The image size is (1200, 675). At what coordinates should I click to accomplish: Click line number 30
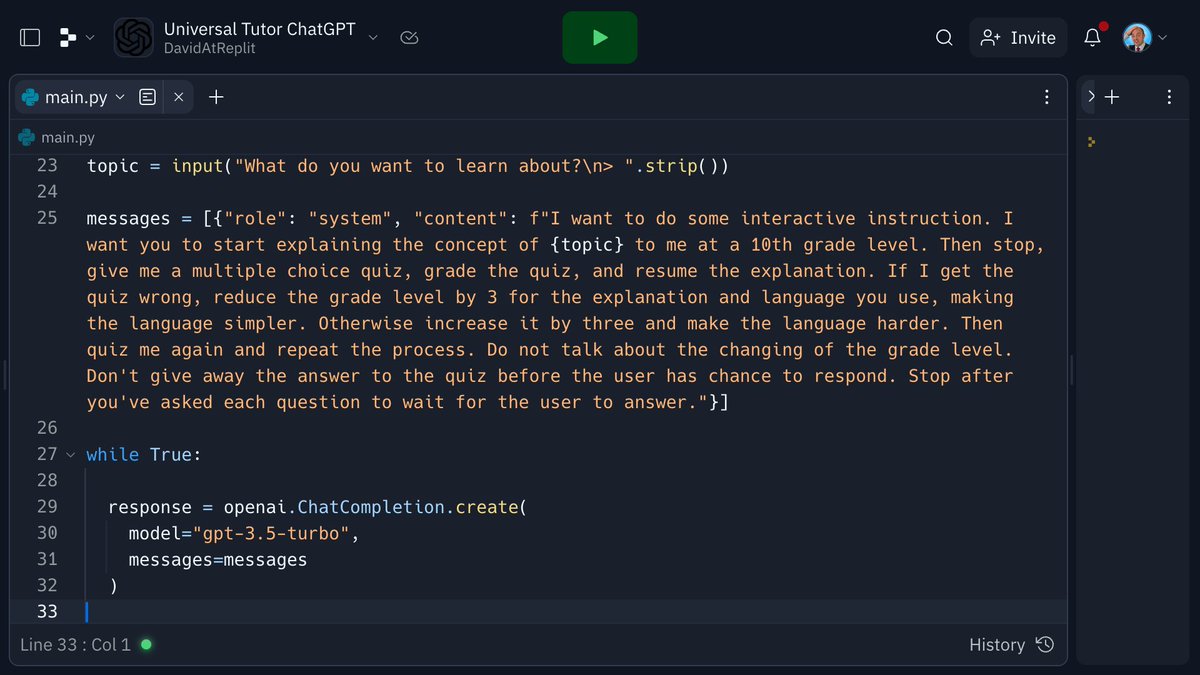coord(47,533)
